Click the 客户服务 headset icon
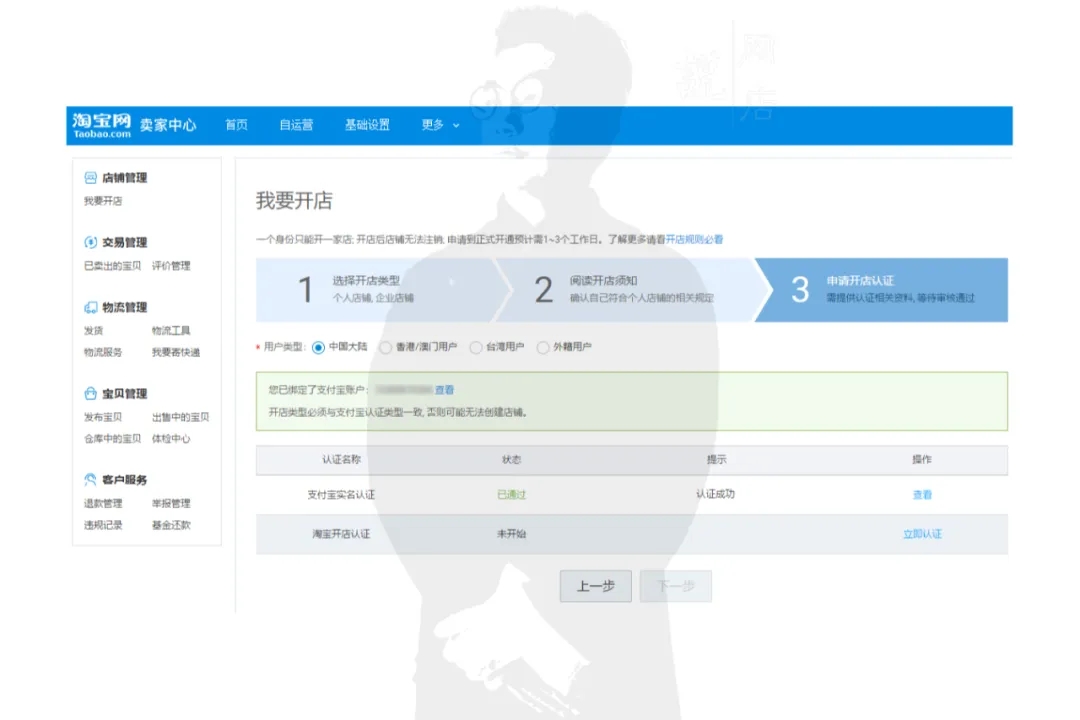 click(91, 480)
